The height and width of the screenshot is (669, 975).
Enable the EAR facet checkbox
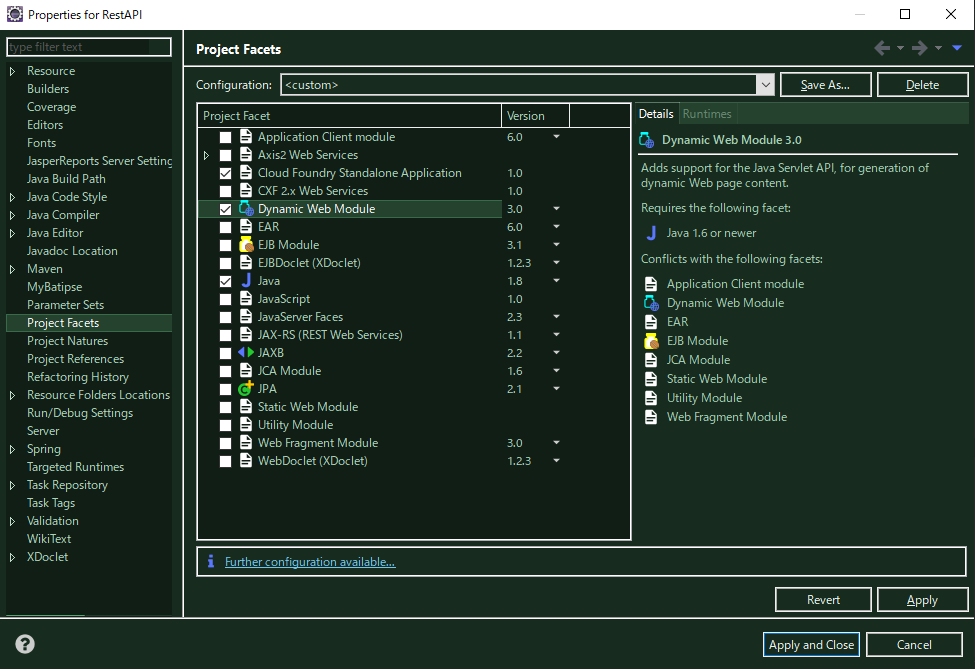tap(225, 226)
